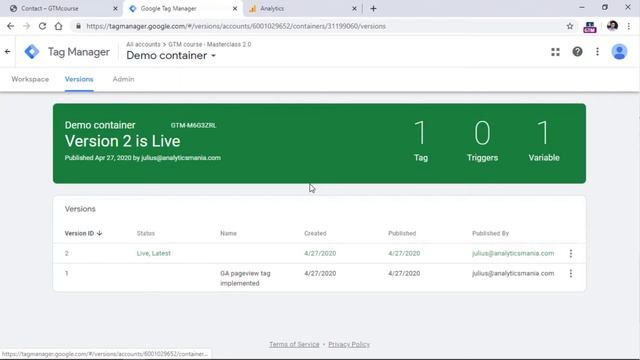Click the Created column header
Image resolution: width=640 pixels, height=360 pixels.
(315, 233)
